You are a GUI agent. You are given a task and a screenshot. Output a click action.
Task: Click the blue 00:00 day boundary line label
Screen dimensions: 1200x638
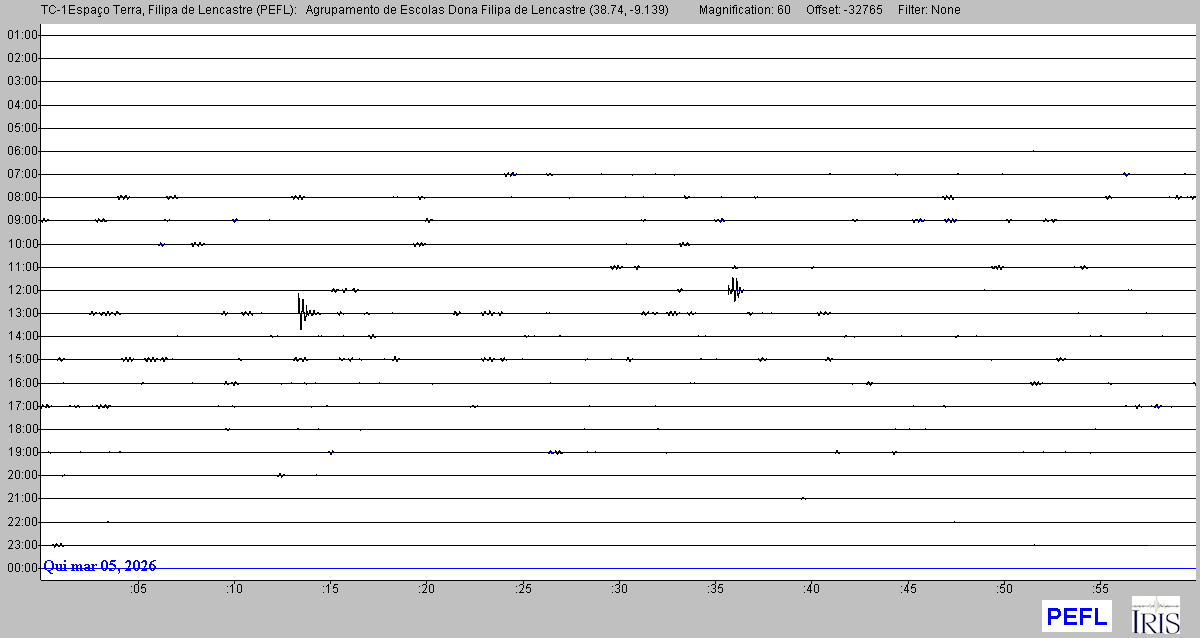(21, 568)
